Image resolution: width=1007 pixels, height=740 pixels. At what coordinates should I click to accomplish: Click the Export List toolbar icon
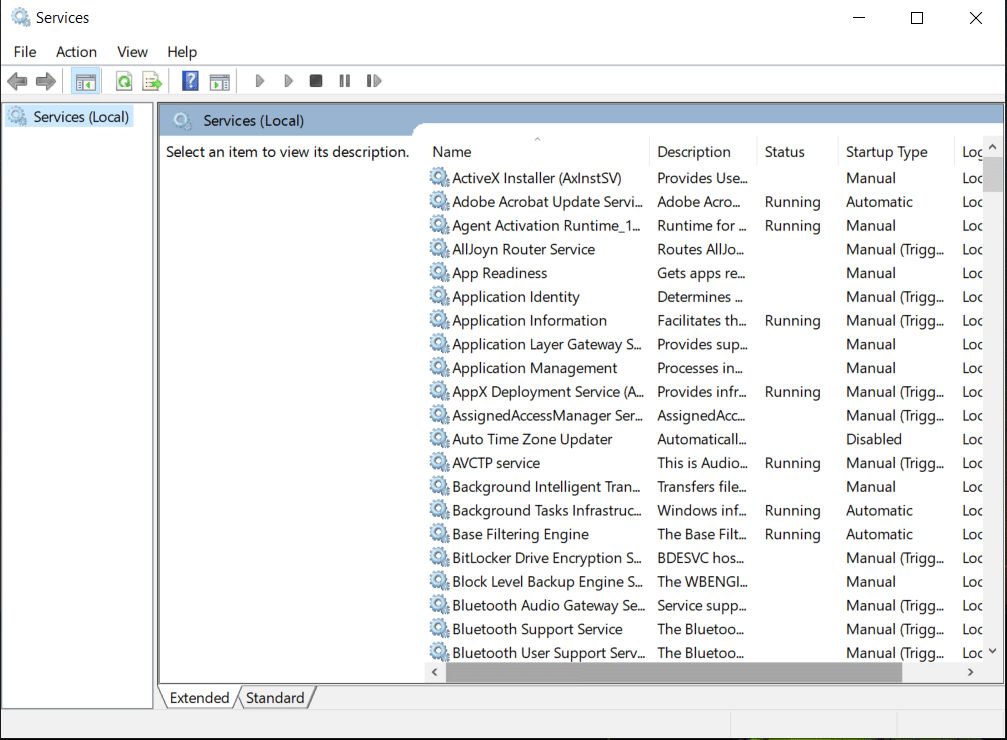(x=153, y=82)
